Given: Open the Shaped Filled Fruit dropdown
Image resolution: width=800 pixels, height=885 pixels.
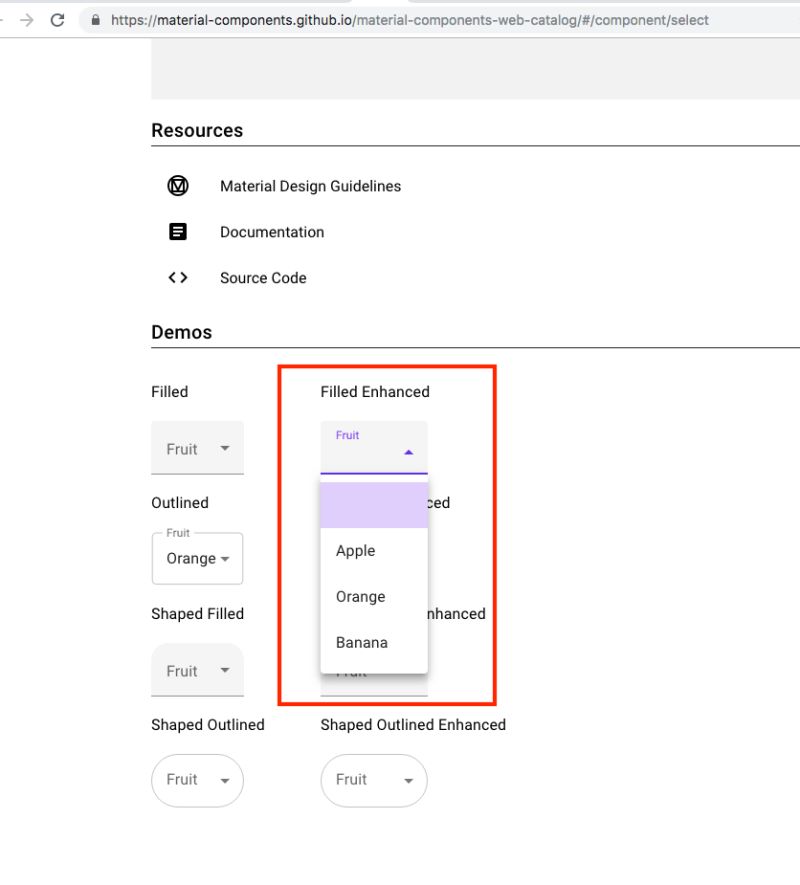Looking at the screenshot, I should click(197, 670).
